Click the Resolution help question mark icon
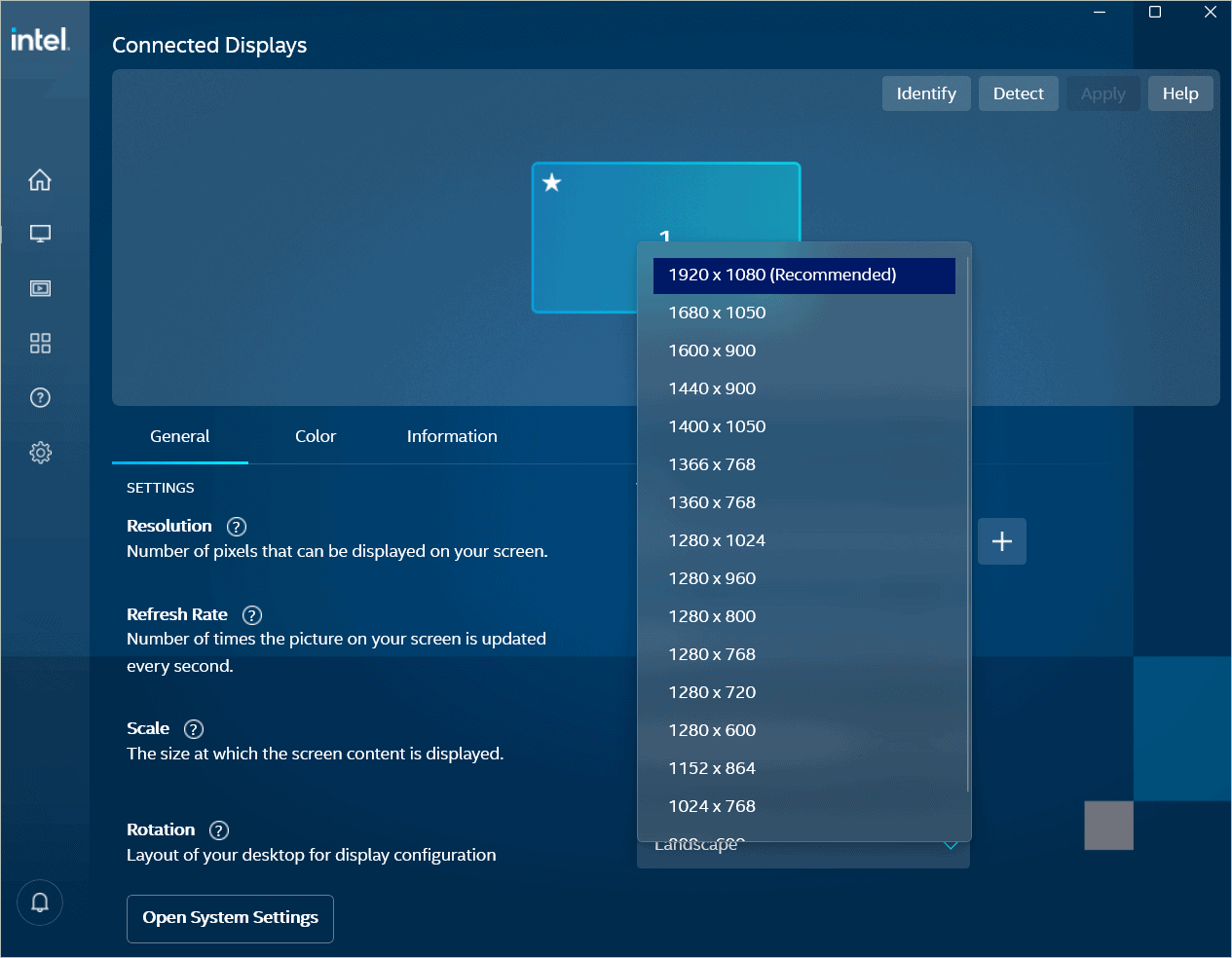 [236, 526]
